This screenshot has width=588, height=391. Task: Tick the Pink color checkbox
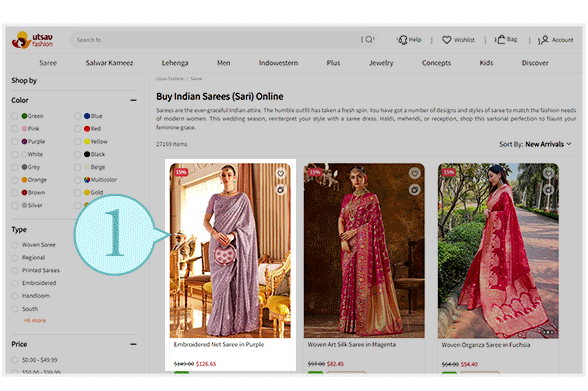tap(15, 129)
